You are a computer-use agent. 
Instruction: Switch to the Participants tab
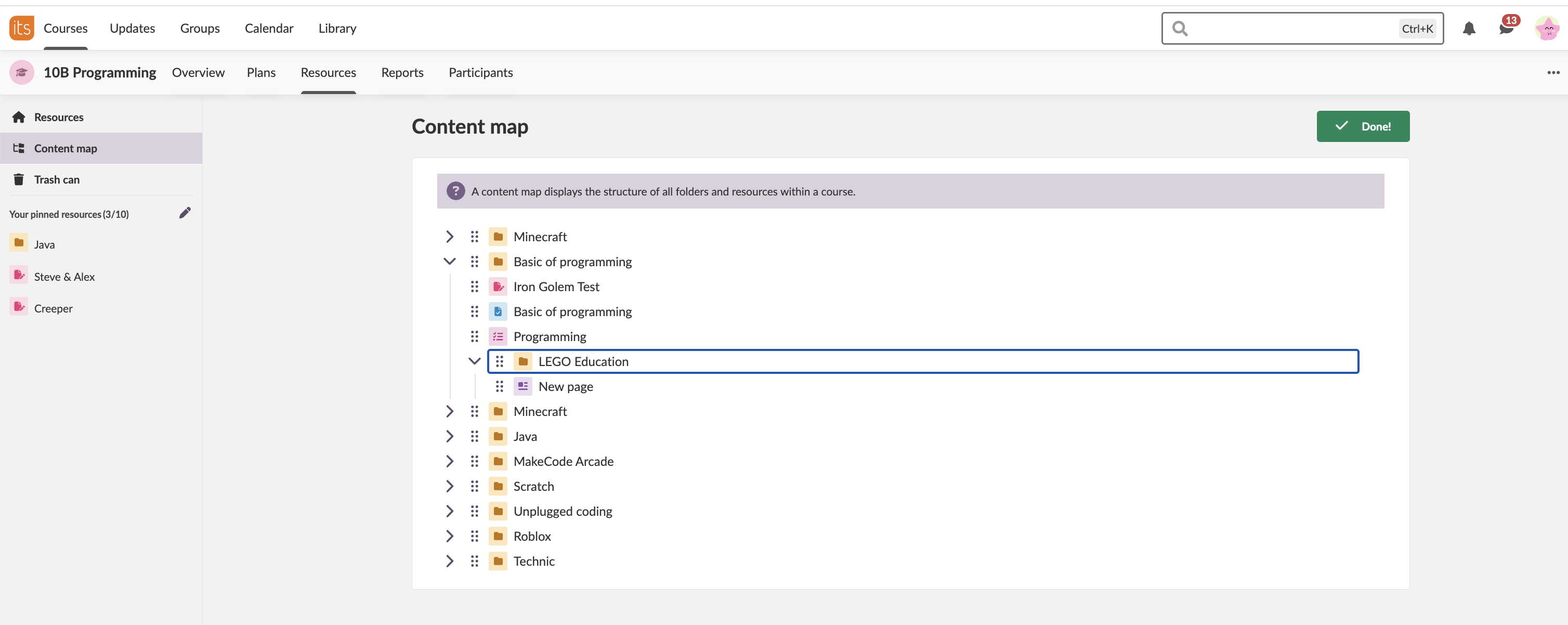click(x=480, y=72)
